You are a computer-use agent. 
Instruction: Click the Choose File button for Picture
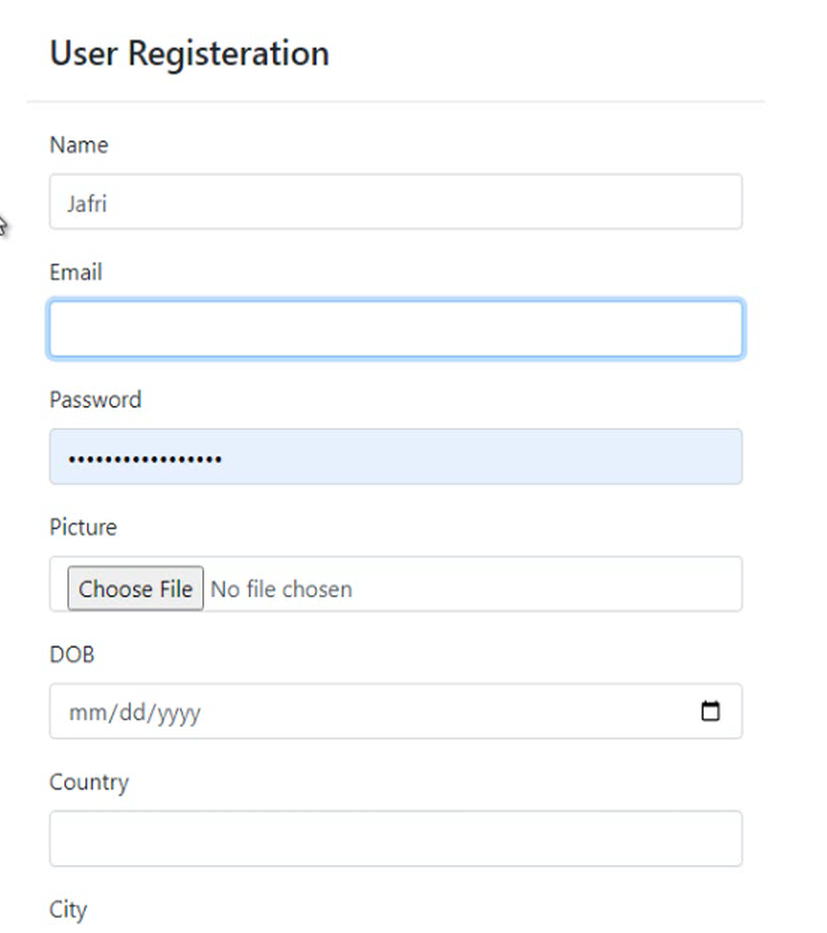point(135,589)
